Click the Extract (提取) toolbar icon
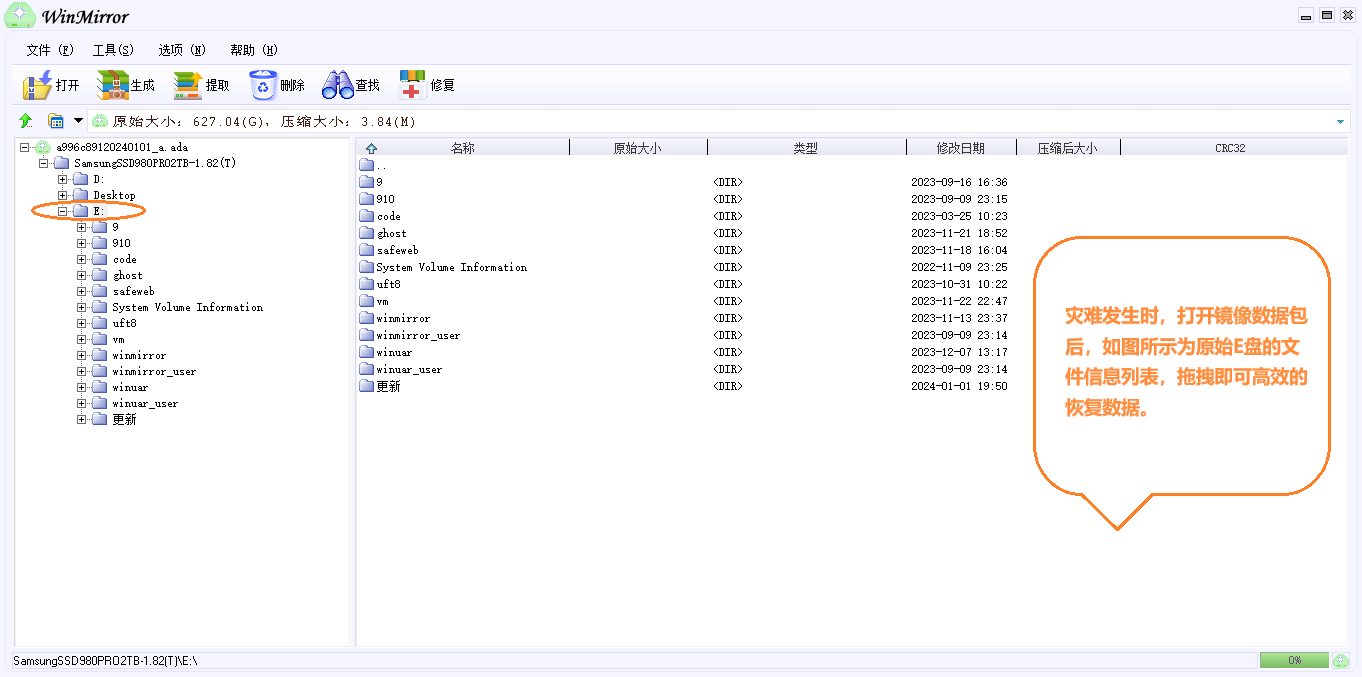1362x677 pixels. click(188, 85)
